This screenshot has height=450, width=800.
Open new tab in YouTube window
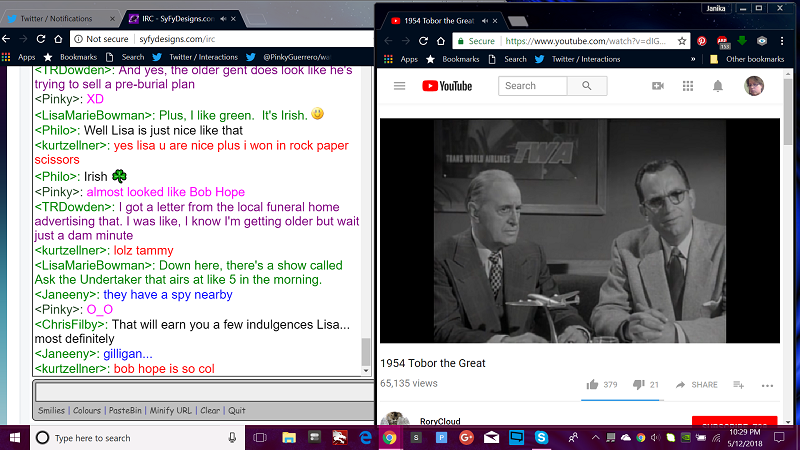click(518, 21)
